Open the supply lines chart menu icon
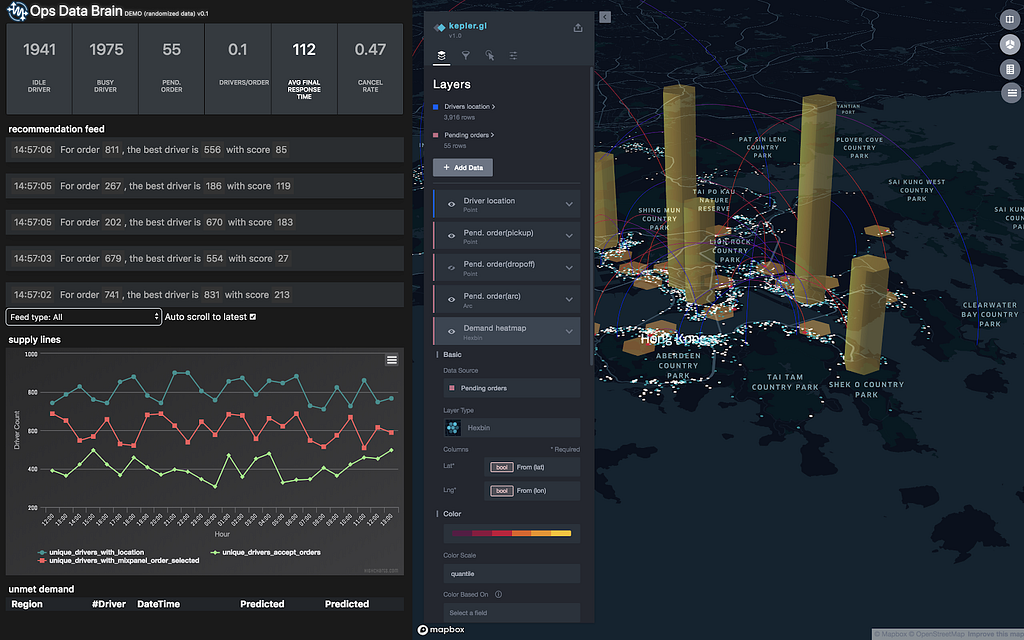1024x640 pixels. coord(392,360)
